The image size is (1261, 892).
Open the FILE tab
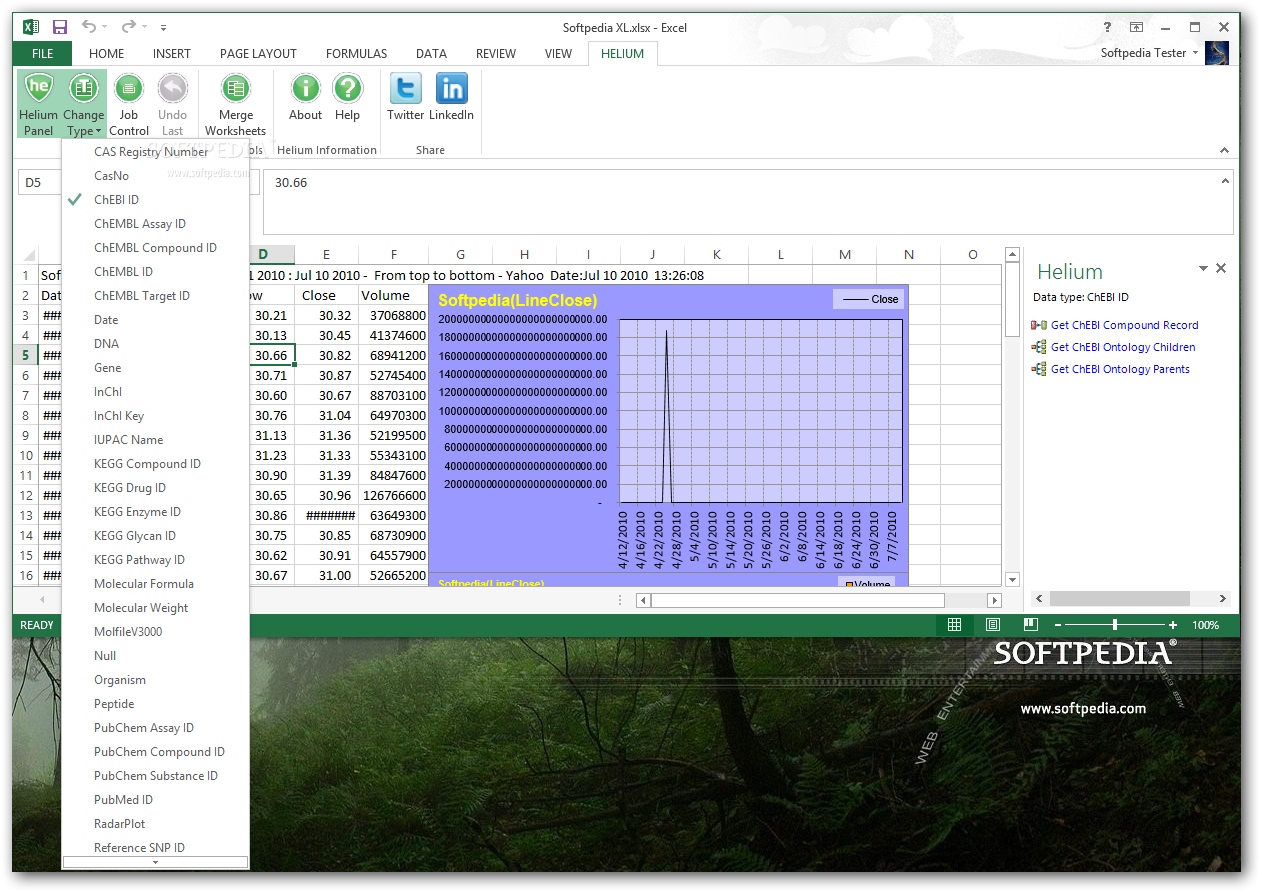click(42, 54)
